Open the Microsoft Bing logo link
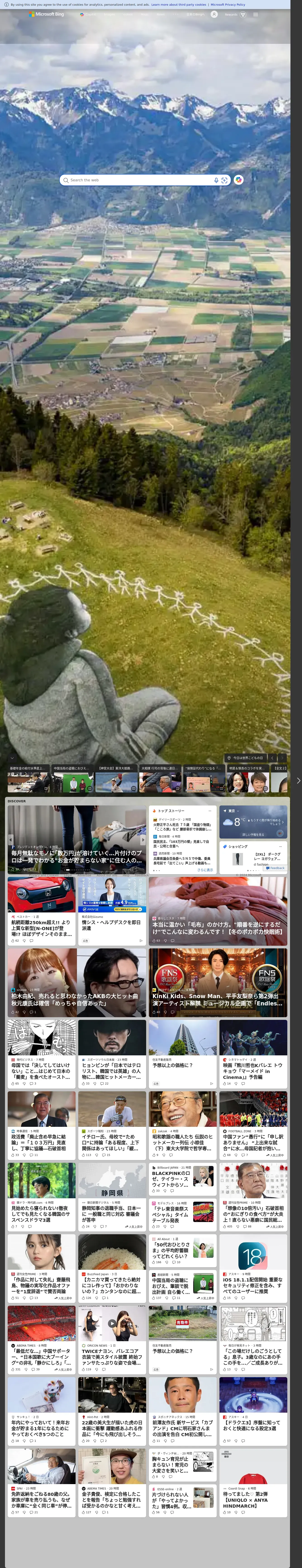 click(x=47, y=14)
